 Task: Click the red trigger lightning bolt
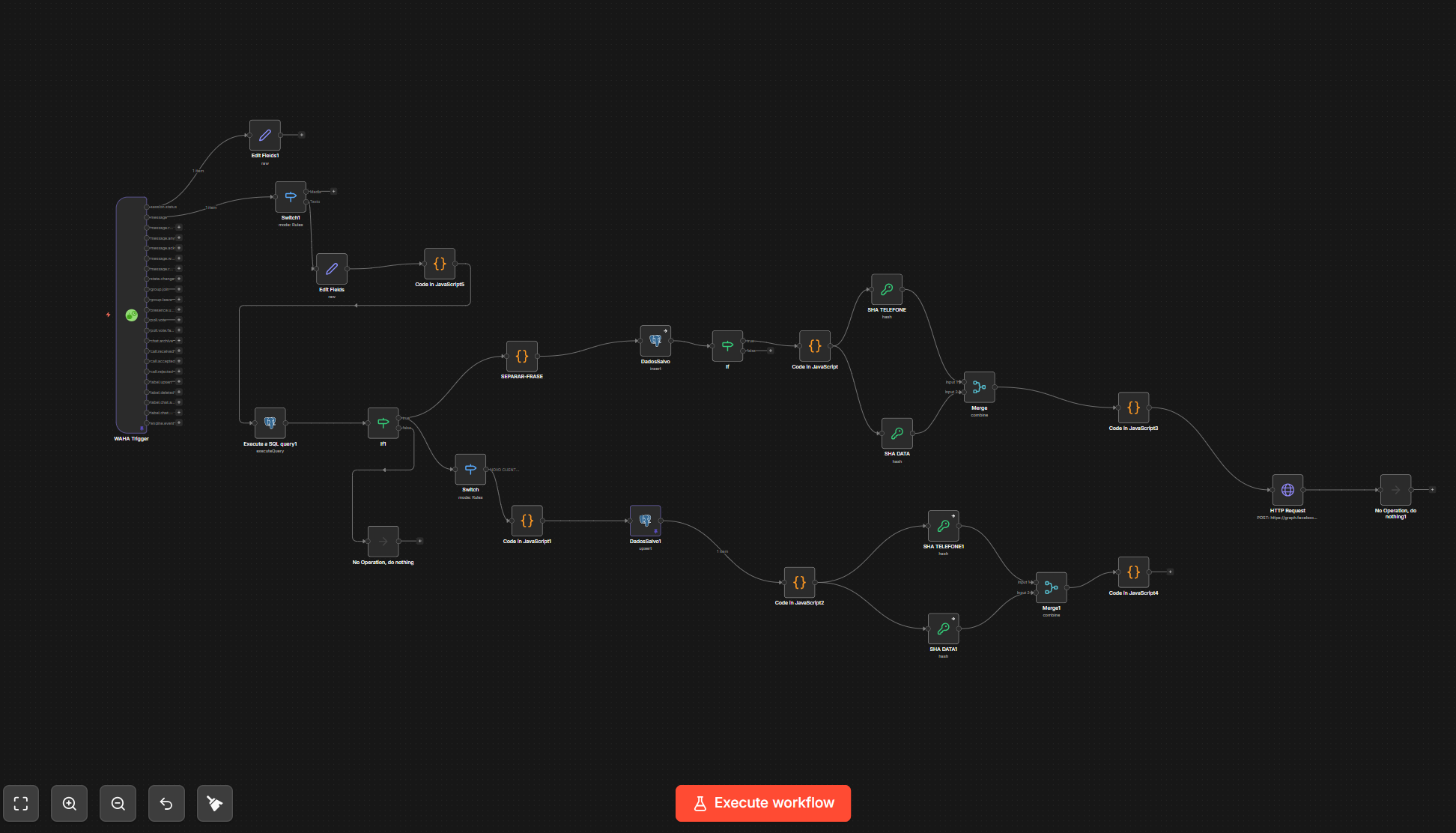109,315
